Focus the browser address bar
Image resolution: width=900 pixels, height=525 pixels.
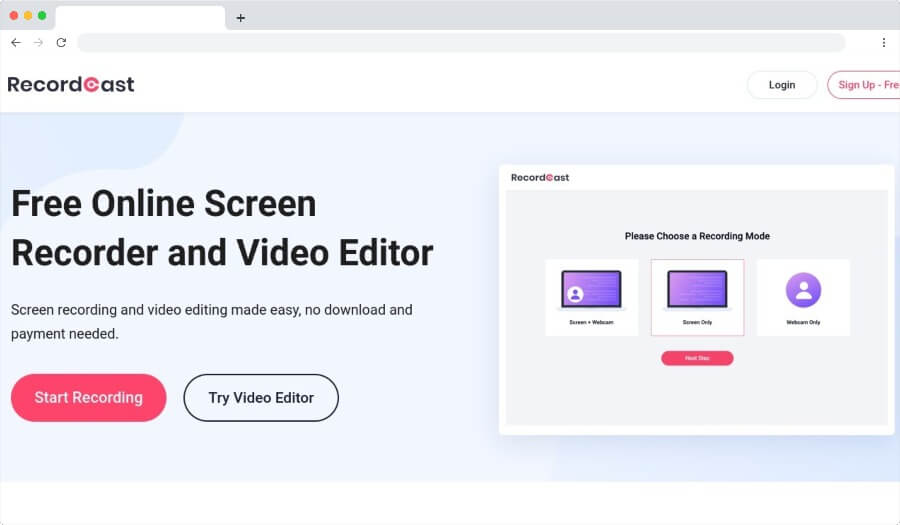click(461, 42)
